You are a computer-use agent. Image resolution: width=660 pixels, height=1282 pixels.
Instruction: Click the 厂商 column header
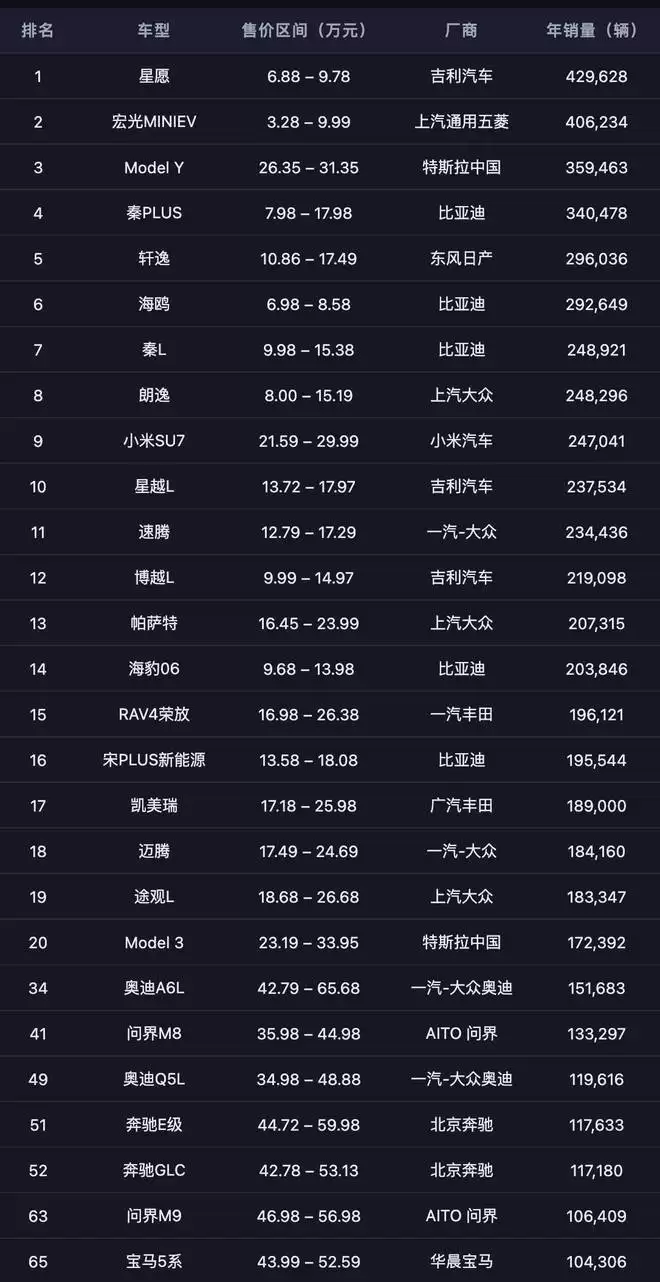[461, 30]
